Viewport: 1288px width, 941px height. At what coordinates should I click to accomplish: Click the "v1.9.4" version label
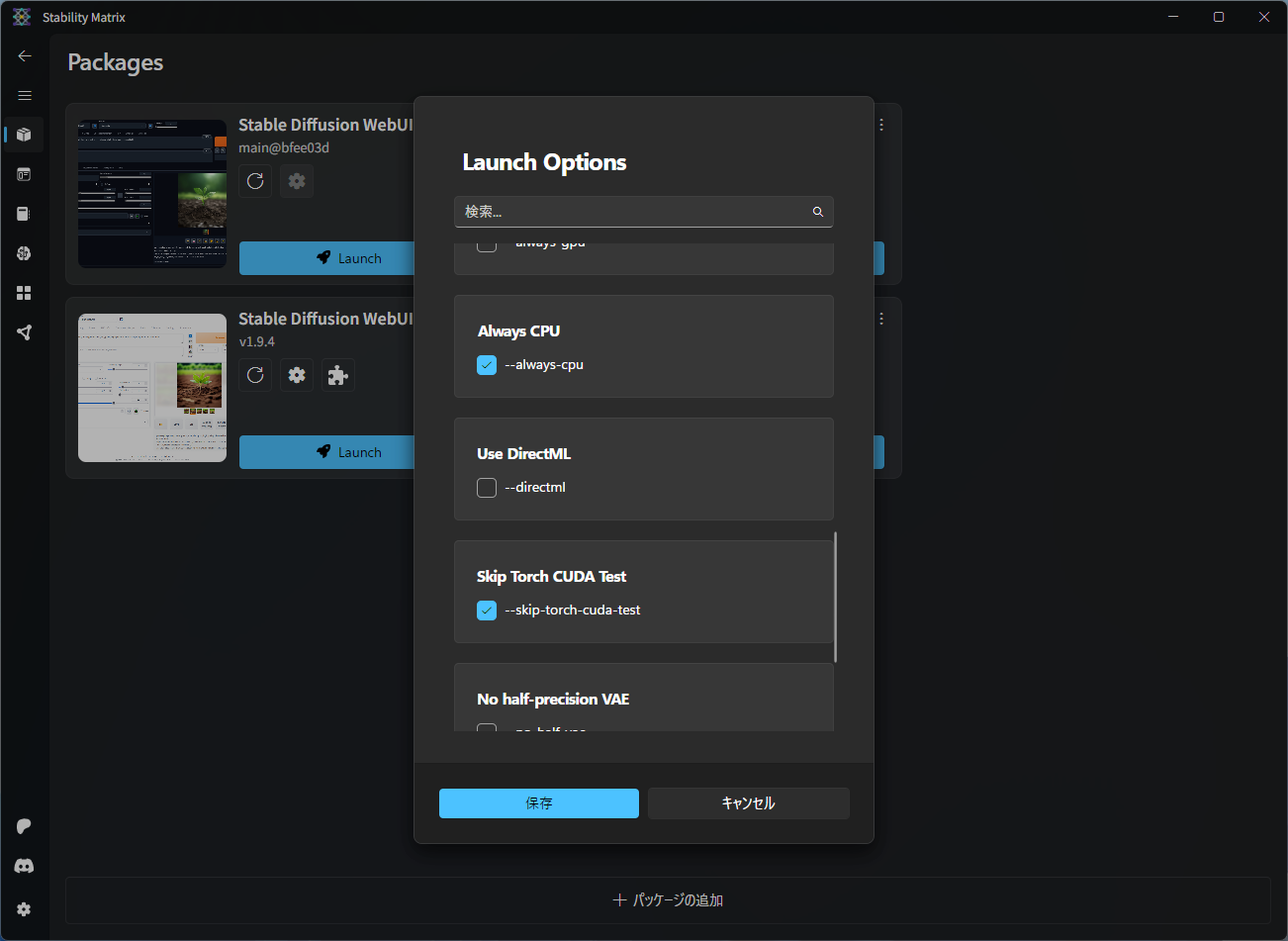pos(257,342)
